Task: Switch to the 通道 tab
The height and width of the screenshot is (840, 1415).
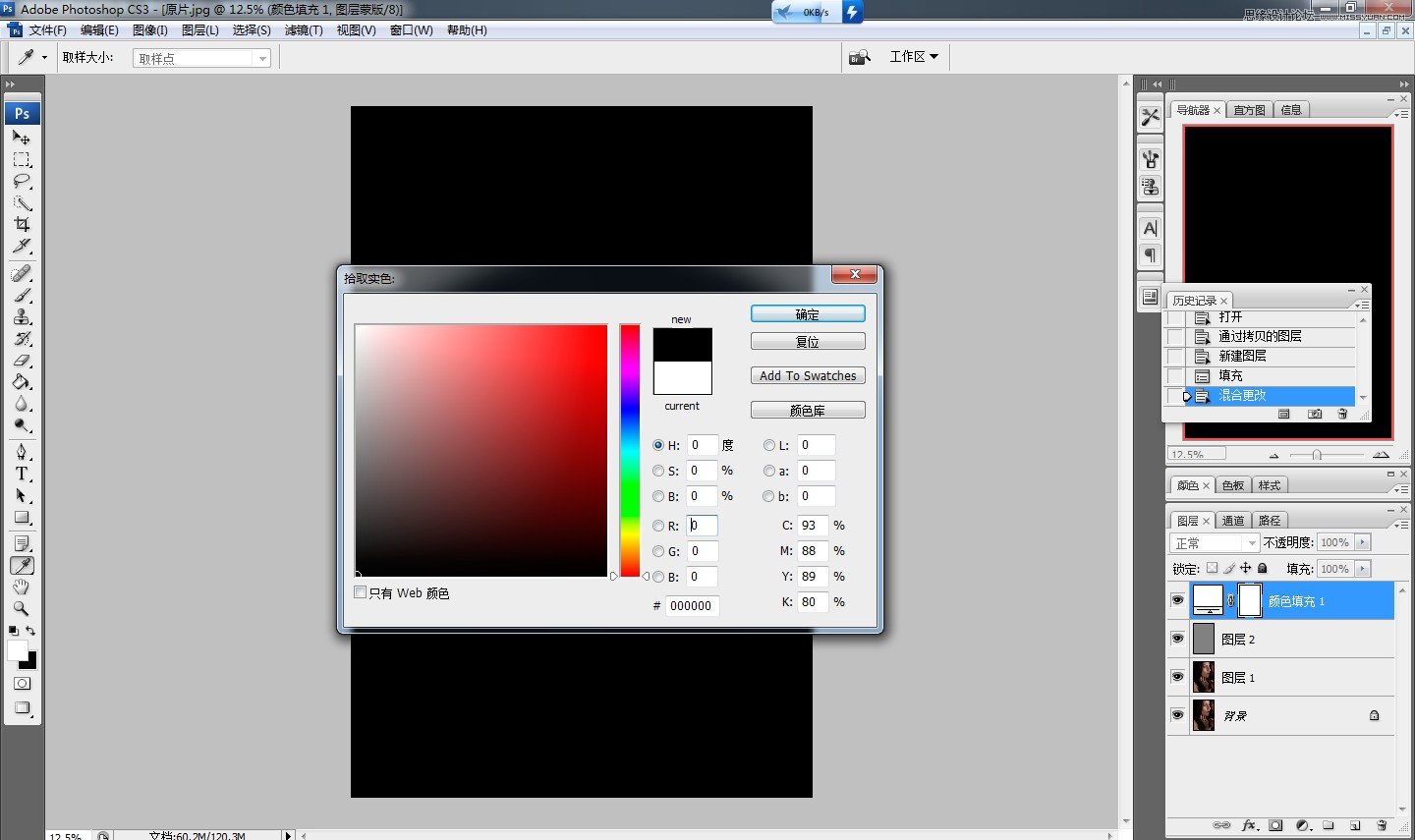Action: [x=1233, y=521]
